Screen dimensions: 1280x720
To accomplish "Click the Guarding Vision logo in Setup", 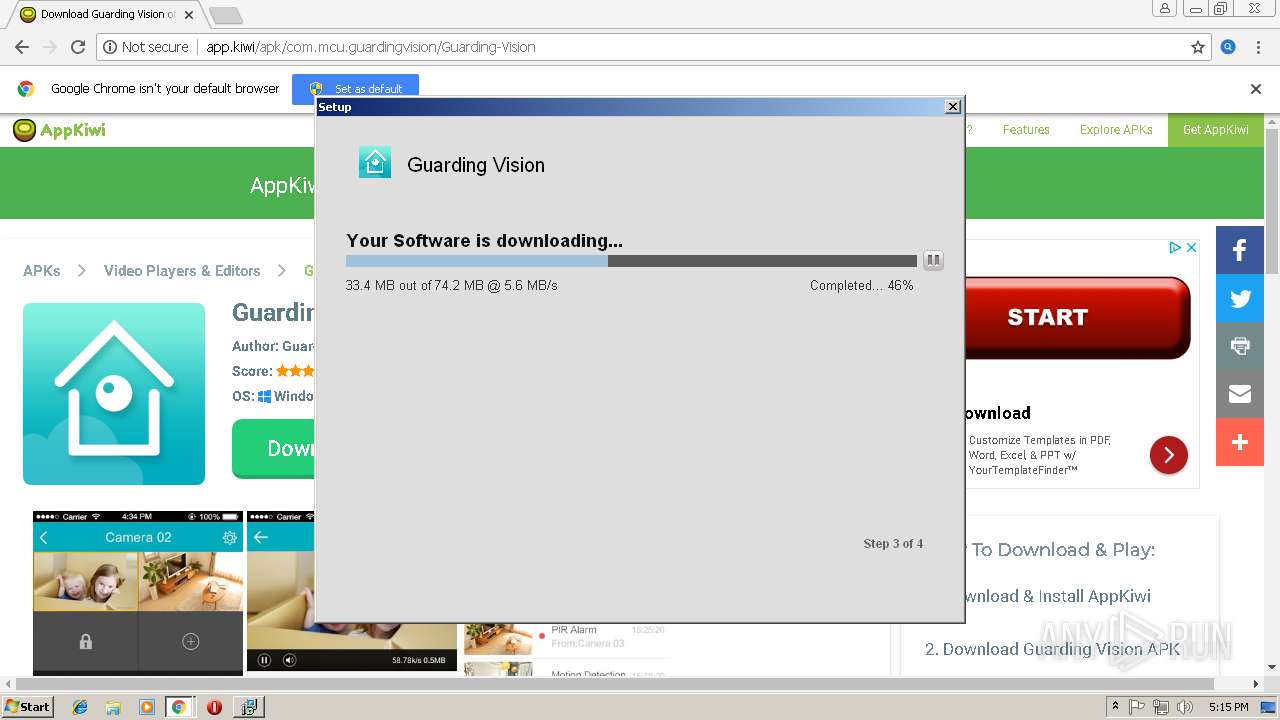I will click(375, 162).
